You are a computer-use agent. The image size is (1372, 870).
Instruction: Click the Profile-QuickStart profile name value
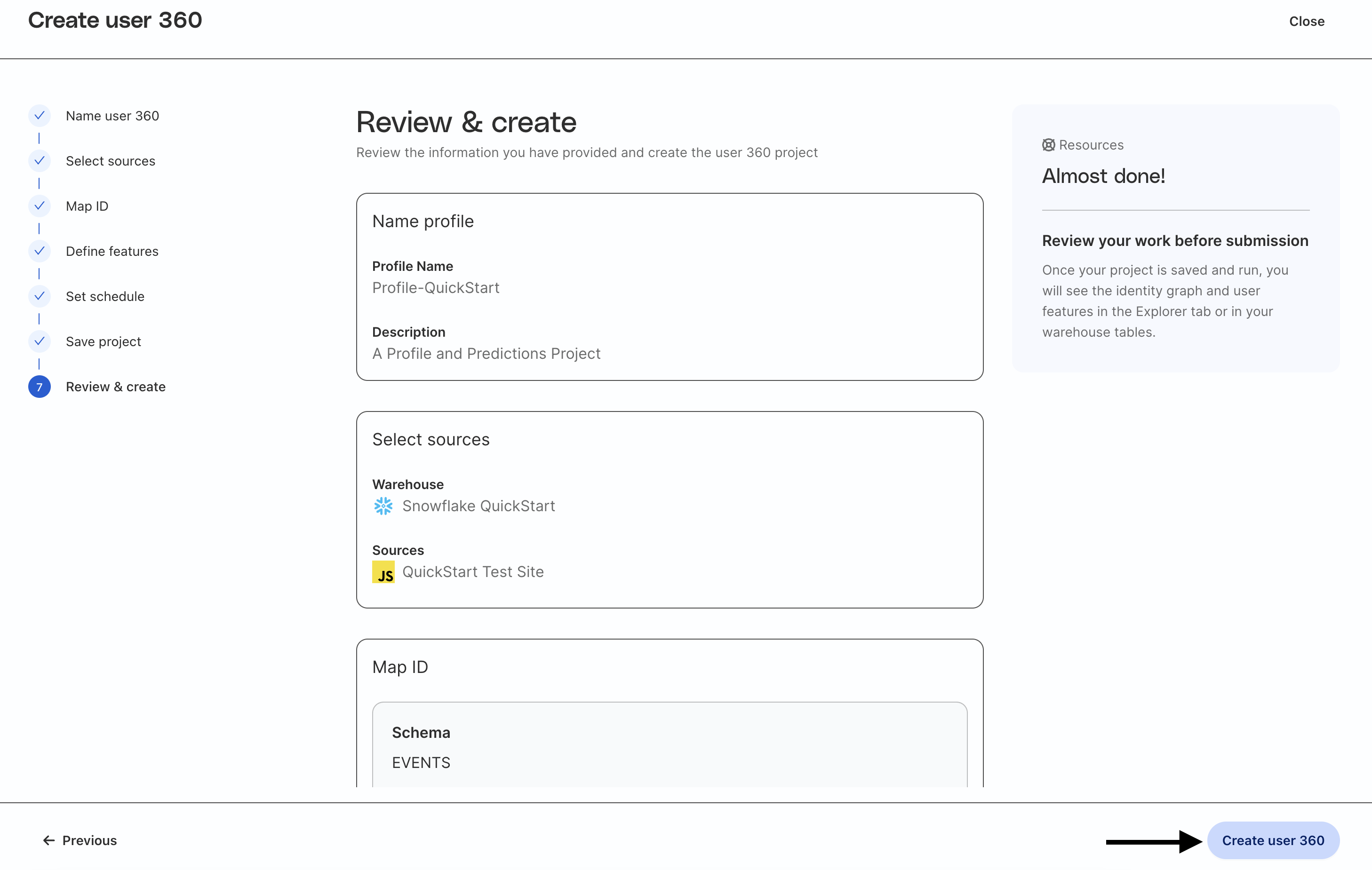(x=436, y=287)
